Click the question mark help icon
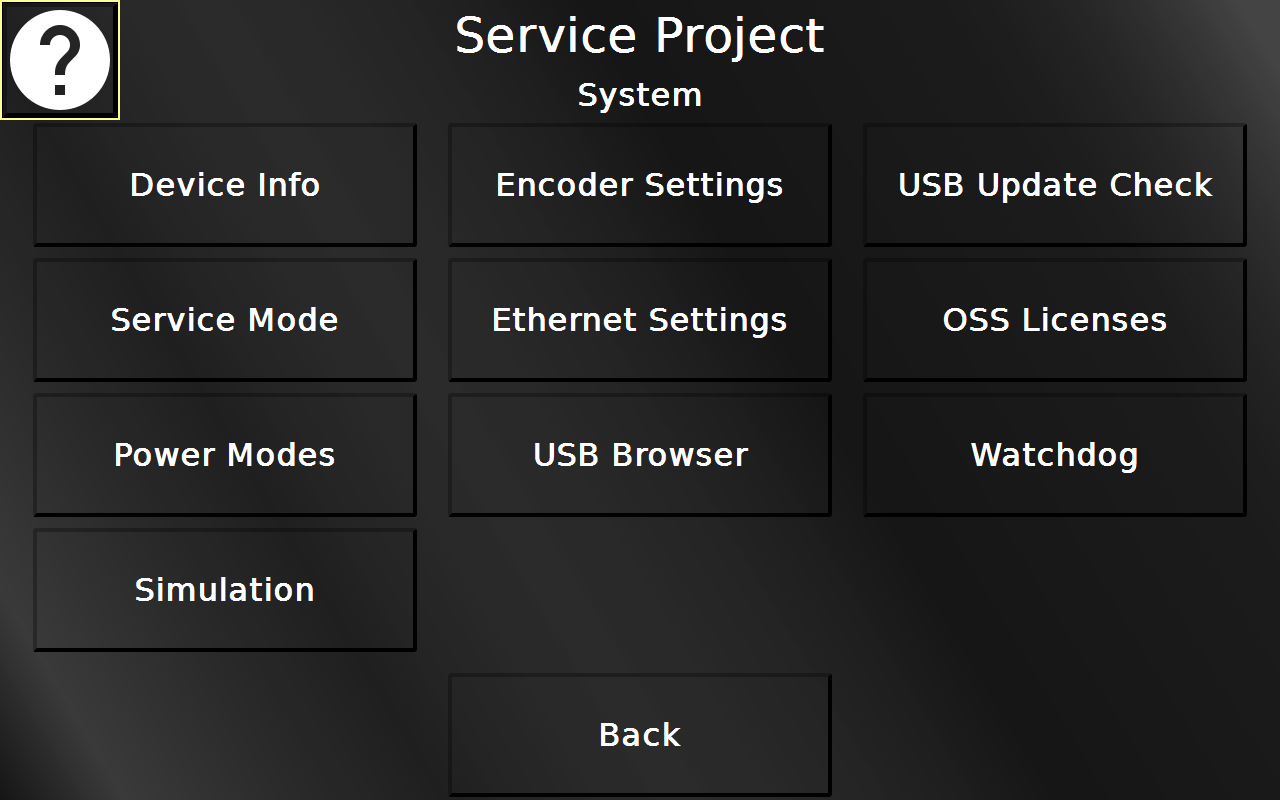 click(60, 60)
